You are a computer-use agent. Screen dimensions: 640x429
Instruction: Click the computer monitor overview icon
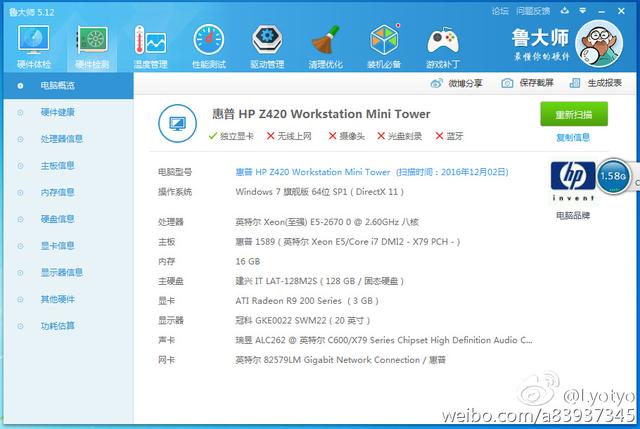(x=178, y=123)
